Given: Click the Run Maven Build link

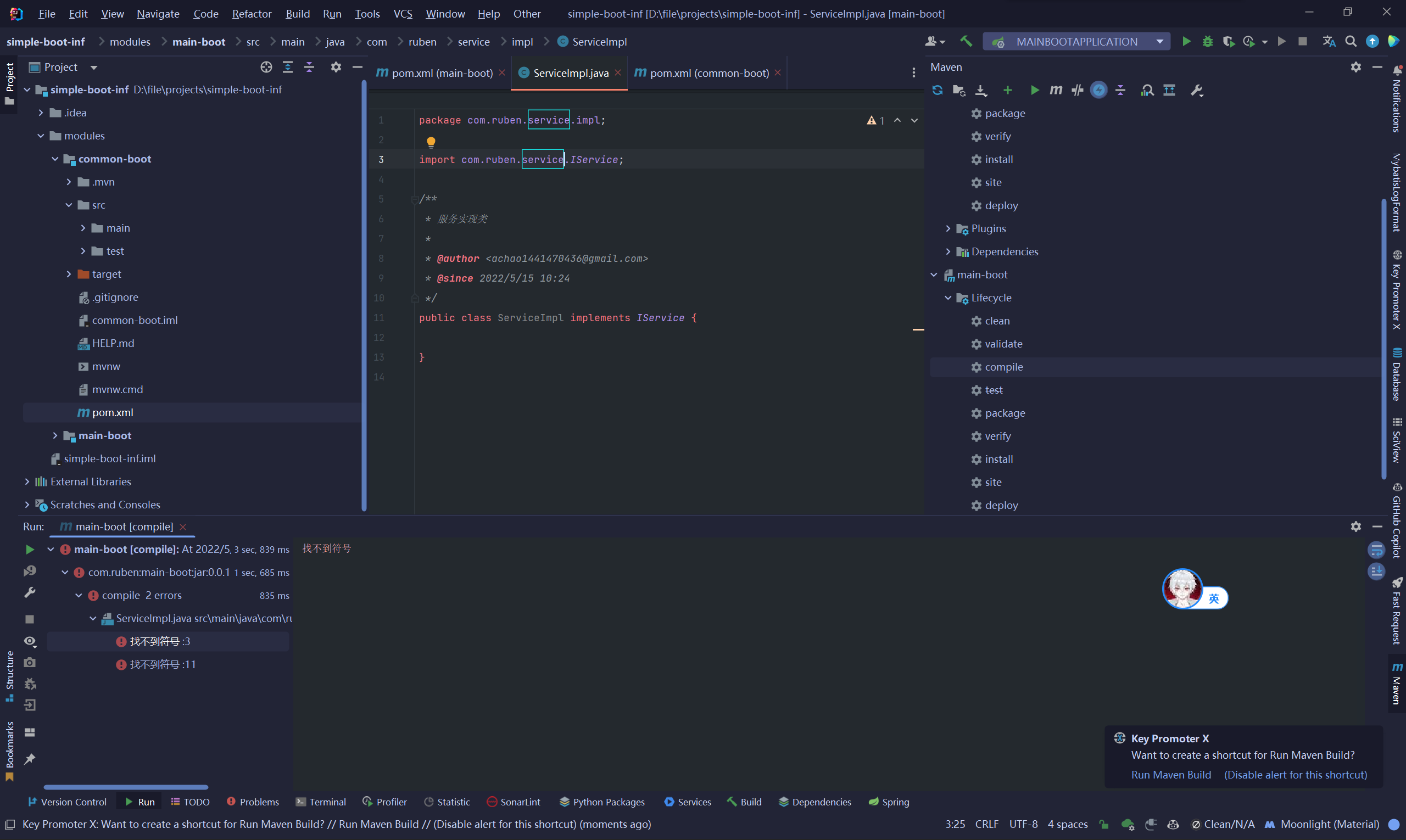Looking at the screenshot, I should 1170,774.
